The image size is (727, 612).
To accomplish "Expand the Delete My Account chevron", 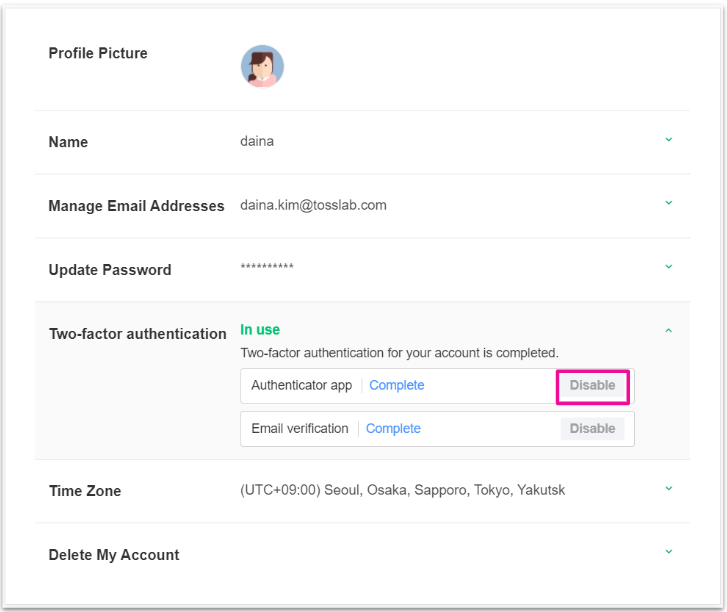I will pos(669,552).
